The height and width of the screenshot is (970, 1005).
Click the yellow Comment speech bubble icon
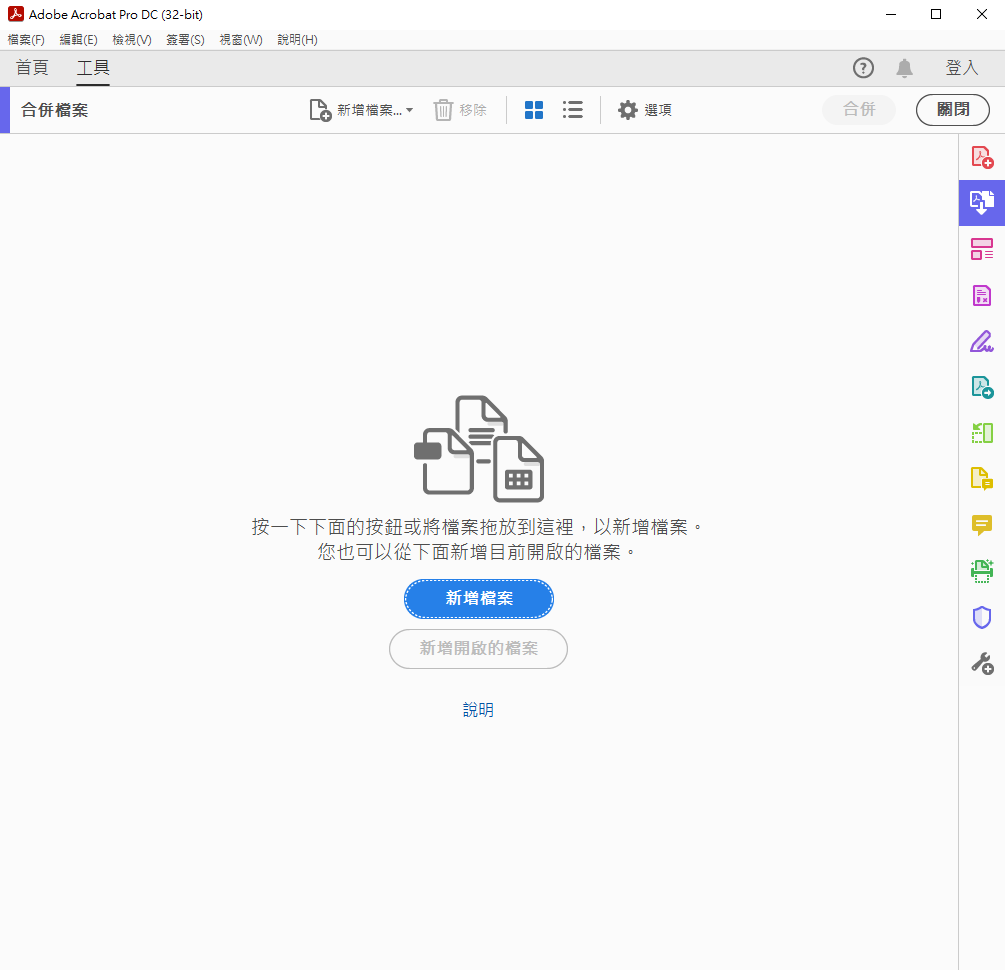[x=981, y=525]
